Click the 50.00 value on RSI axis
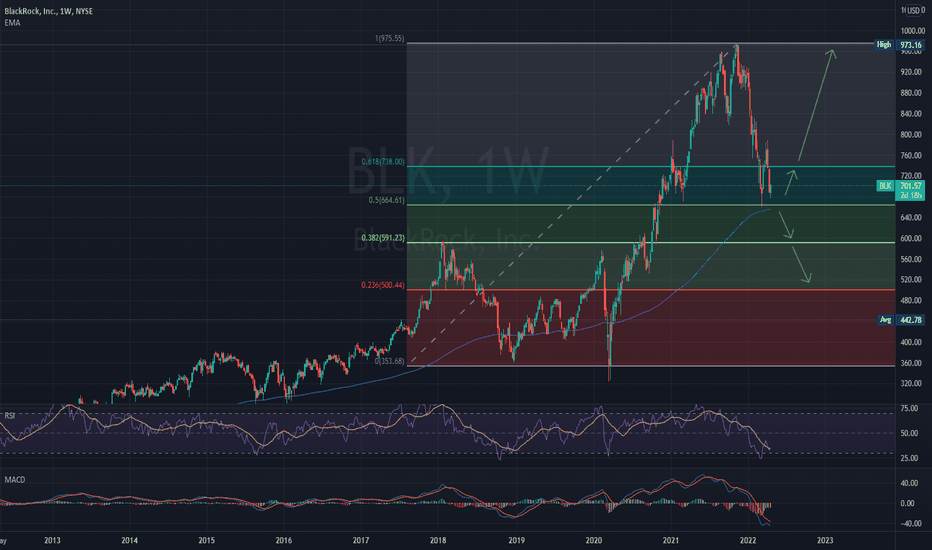This screenshot has width=932, height=550. 909,433
